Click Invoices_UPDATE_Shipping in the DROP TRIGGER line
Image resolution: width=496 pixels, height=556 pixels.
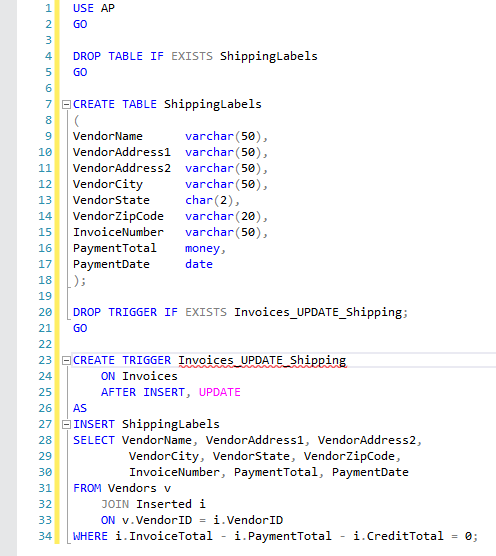click(318, 312)
